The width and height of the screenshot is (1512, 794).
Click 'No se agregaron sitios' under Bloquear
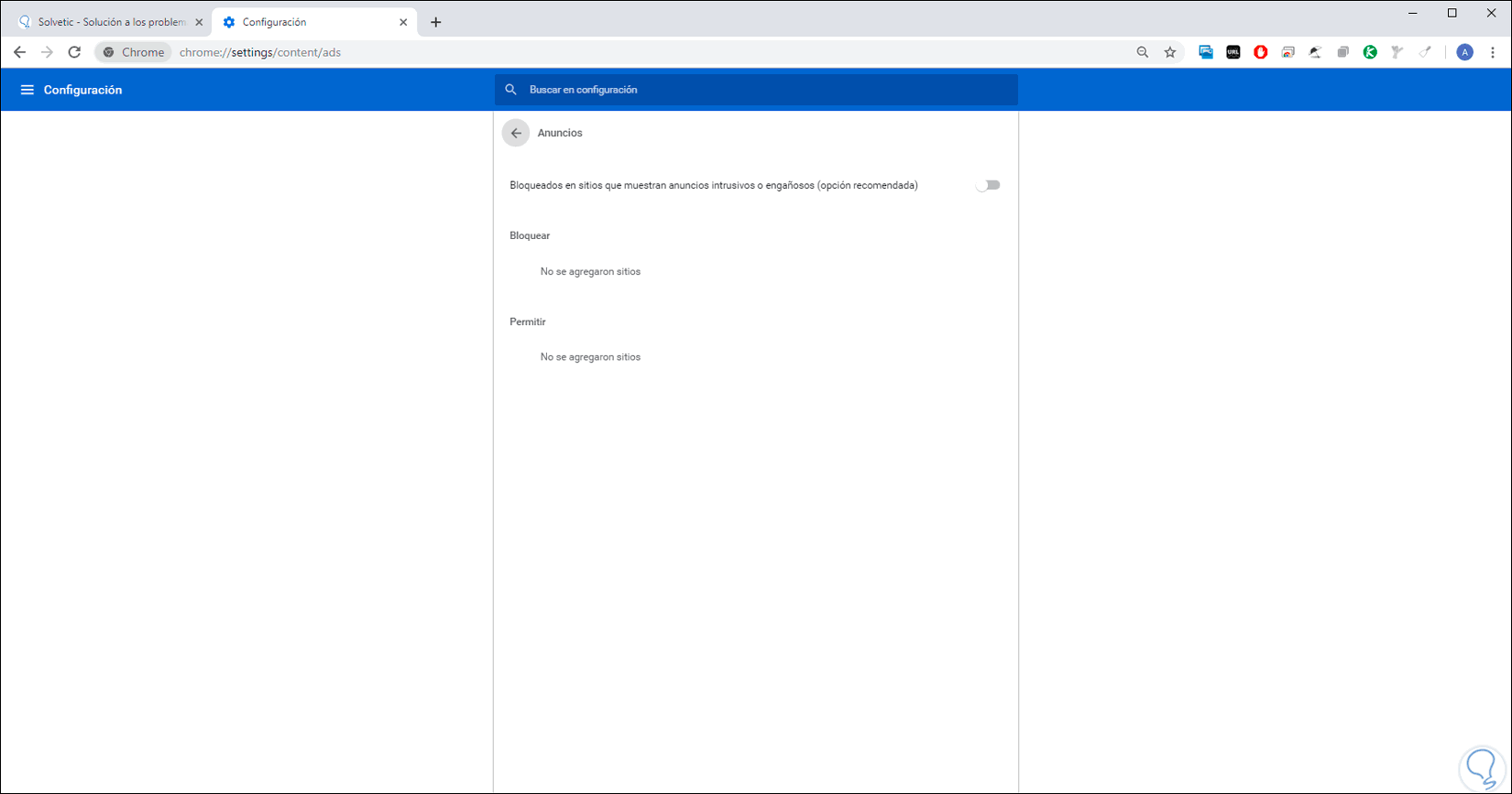[x=590, y=271]
